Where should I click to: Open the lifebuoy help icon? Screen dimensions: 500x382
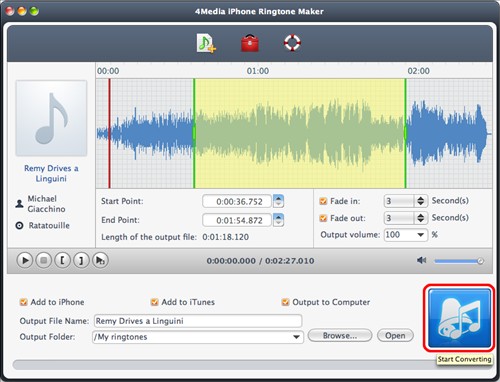click(x=292, y=43)
